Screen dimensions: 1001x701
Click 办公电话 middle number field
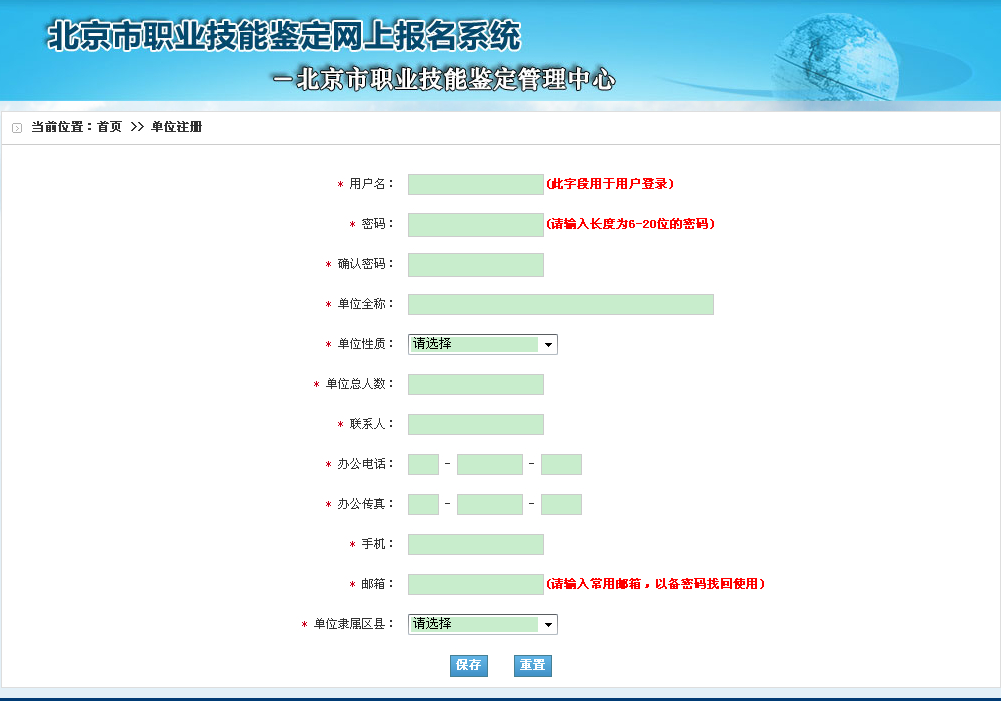pyautogui.click(x=490, y=464)
